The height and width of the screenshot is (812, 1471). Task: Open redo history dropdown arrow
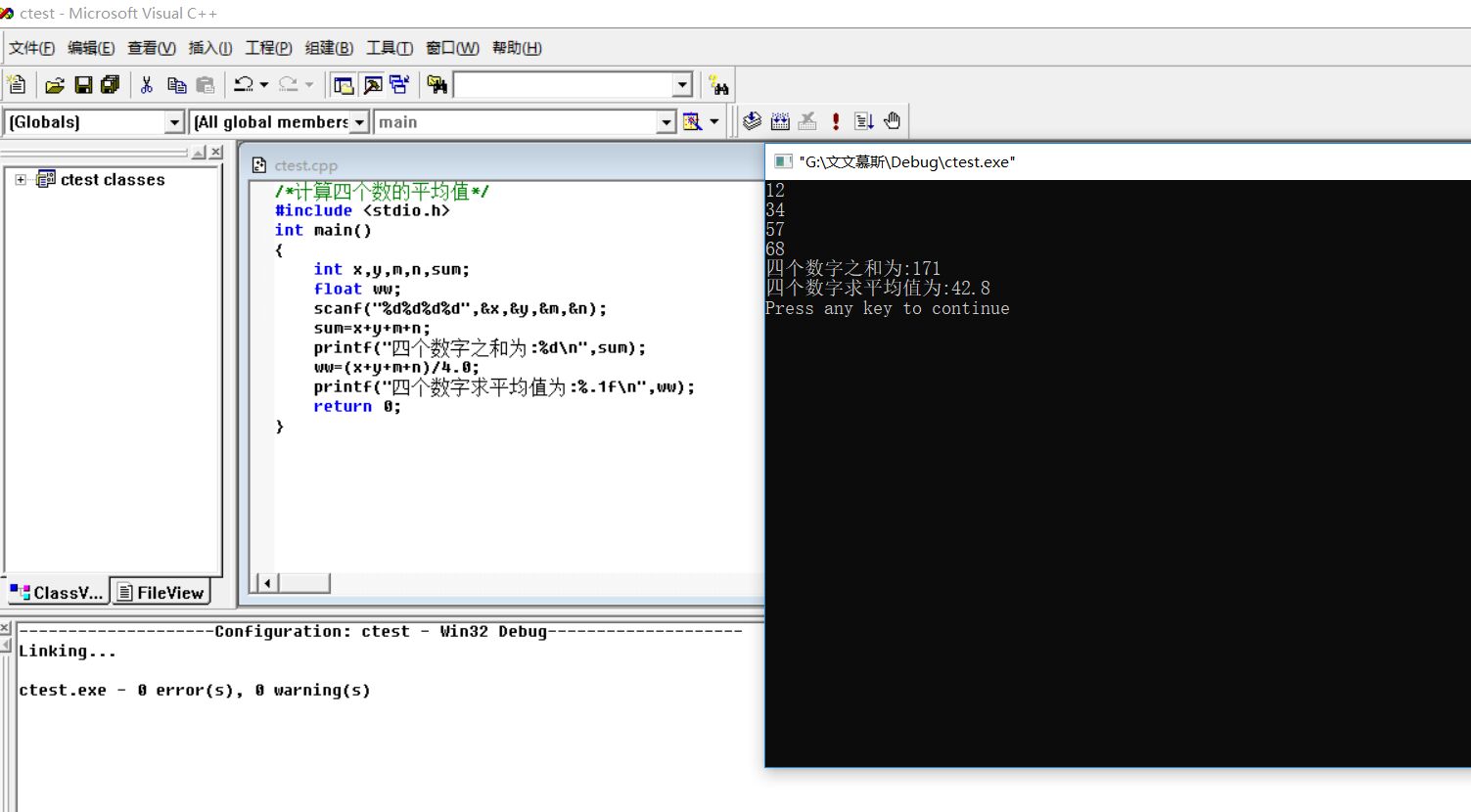click(309, 85)
